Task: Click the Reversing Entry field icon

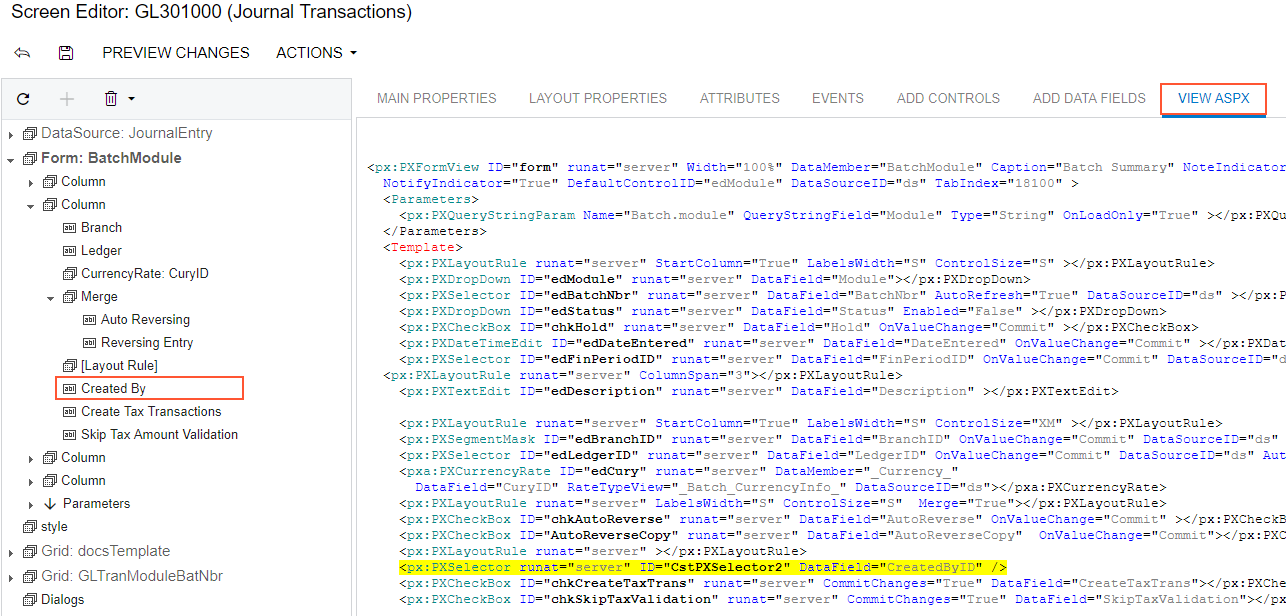Action: [89, 342]
